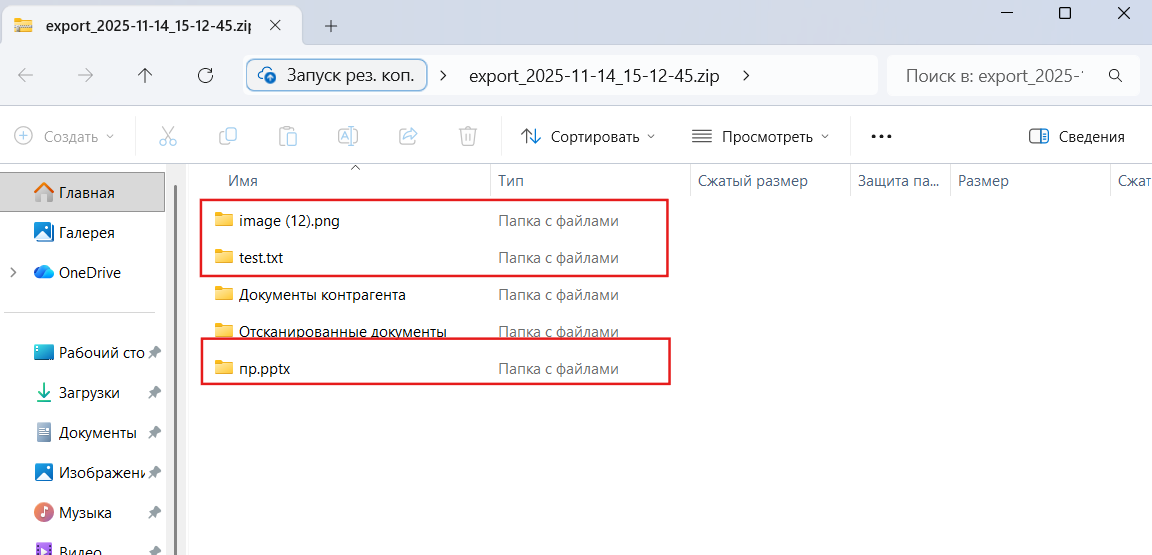Screen dimensions: 1152x555
Task: Open the three-dots more options menu
Action: click(x=881, y=136)
